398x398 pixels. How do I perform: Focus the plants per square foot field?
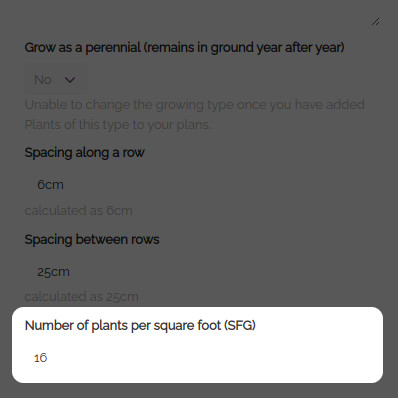[x=197, y=358]
